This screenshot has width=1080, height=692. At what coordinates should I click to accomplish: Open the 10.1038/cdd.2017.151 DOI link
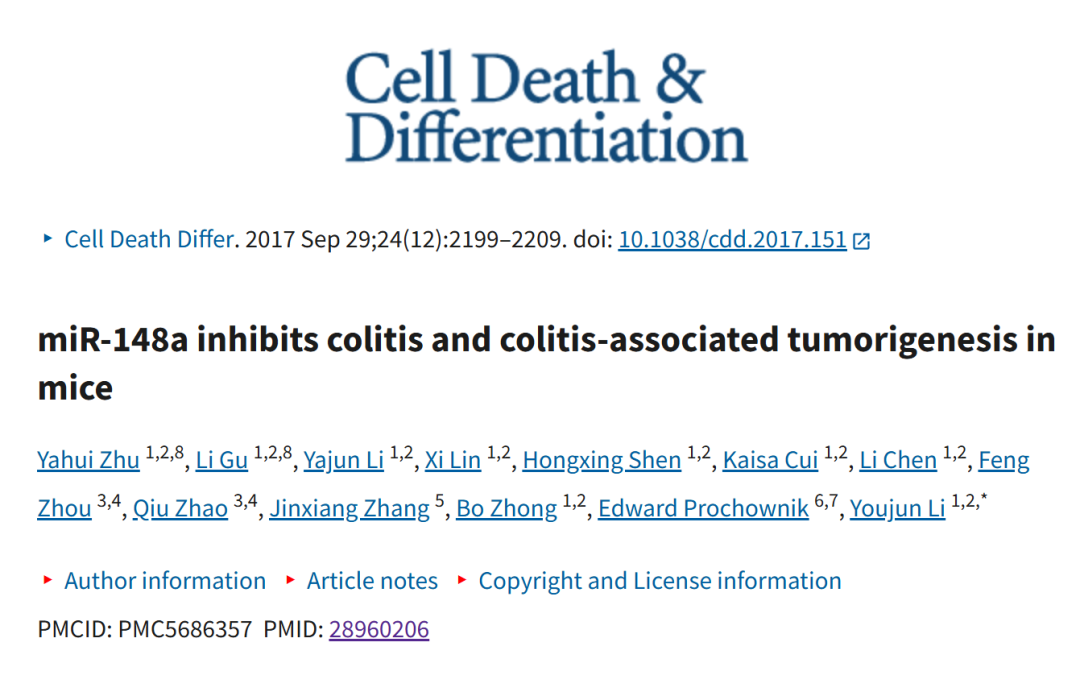732,240
